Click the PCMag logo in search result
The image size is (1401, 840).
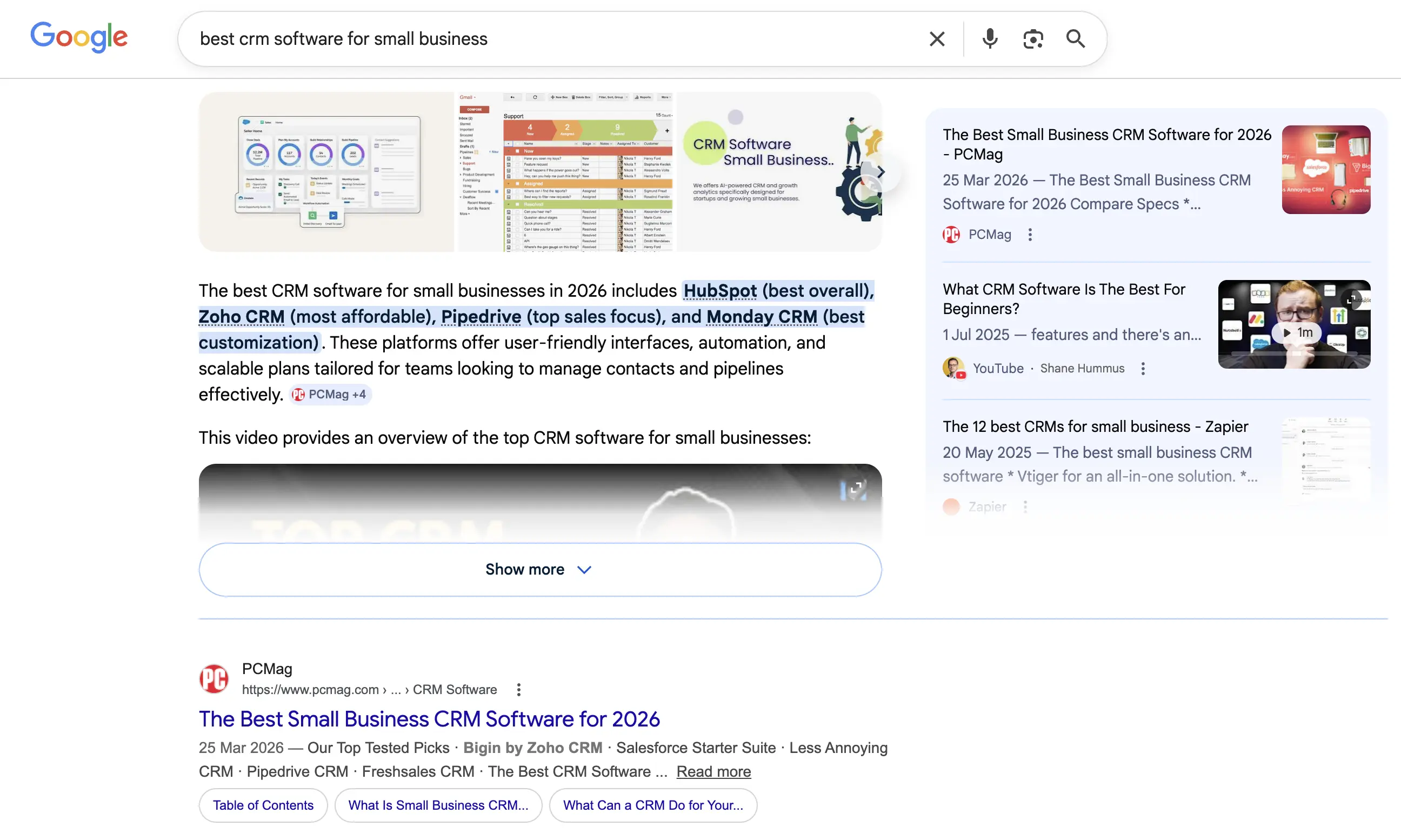point(214,679)
